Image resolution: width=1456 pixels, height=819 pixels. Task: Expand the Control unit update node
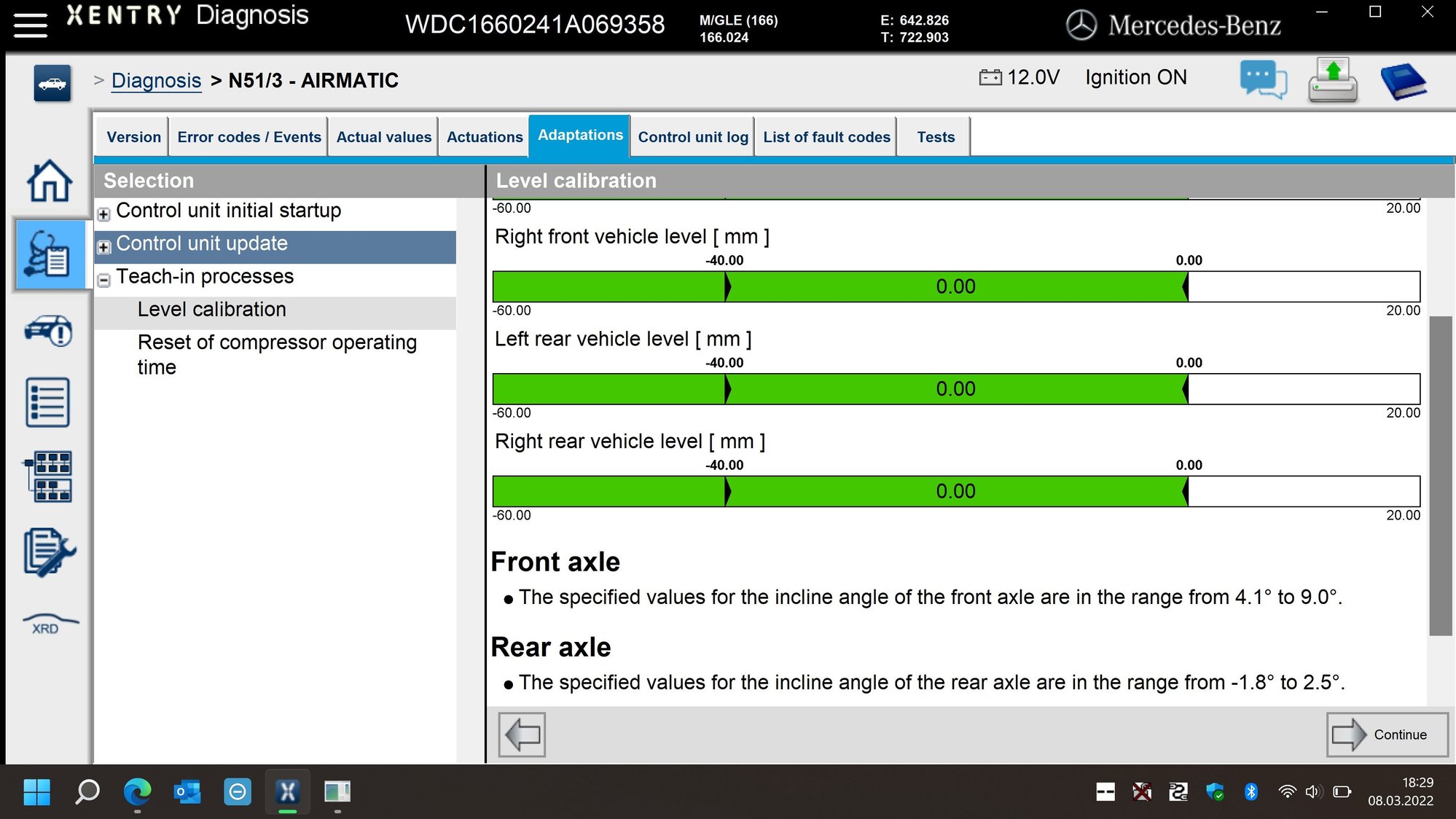click(104, 247)
